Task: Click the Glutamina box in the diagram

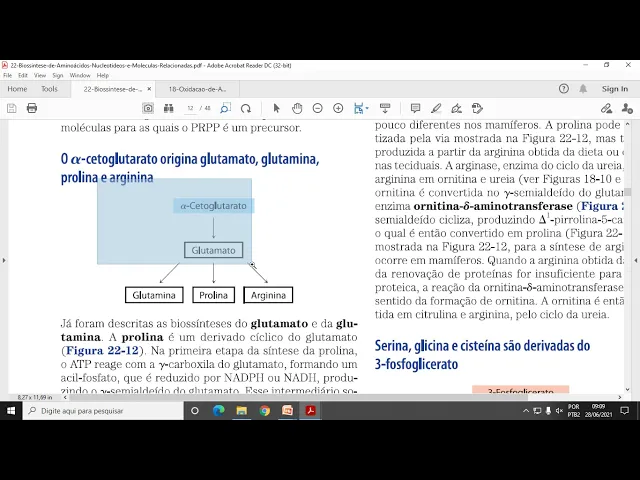Action: tap(154, 295)
